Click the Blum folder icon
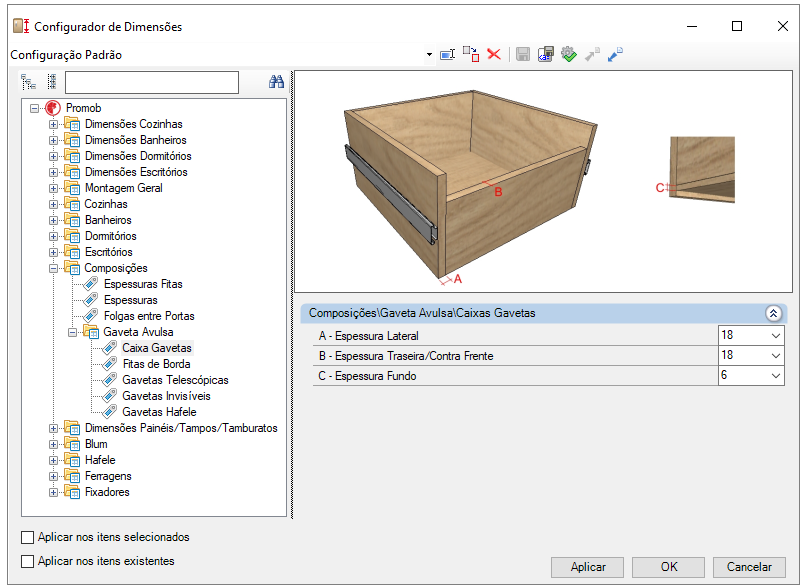Viewport: 809px width, 588px height. [x=72, y=444]
